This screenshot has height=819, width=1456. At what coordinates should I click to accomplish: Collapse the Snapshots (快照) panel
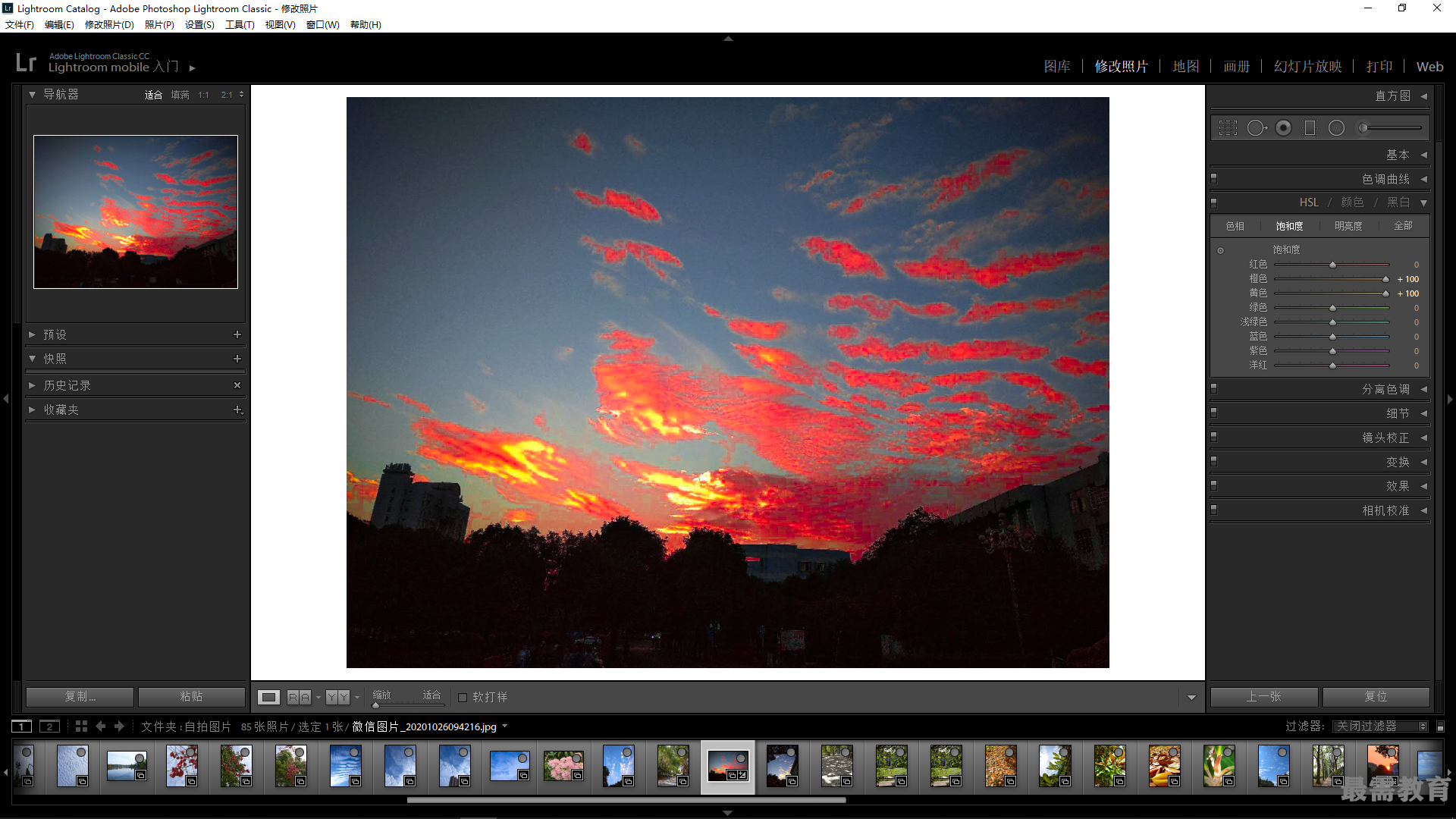[x=32, y=359]
